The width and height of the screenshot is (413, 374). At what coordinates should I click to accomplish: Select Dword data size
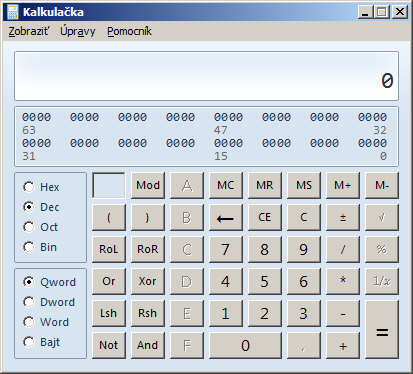coord(49,302)
